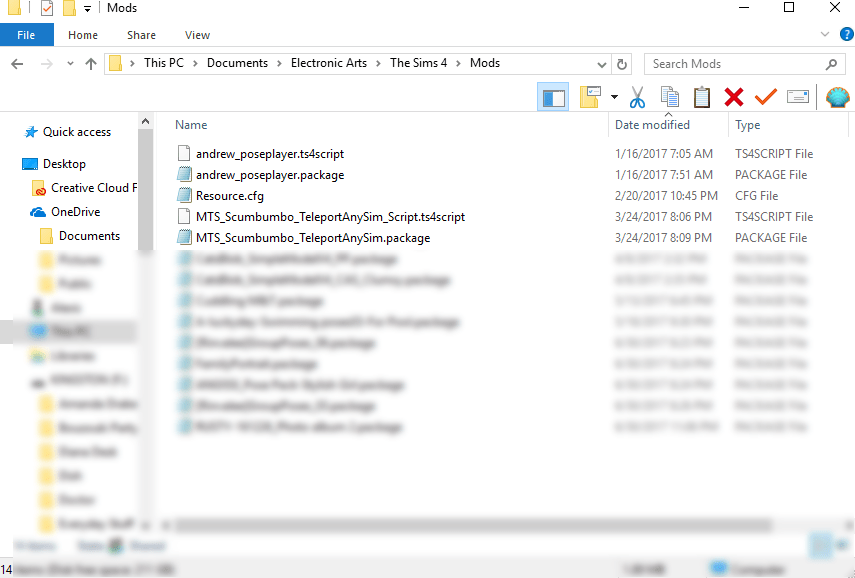855x578 pixels.
Task: Click the orange checkmark Properties icon
Action: [x=766, y=97]
